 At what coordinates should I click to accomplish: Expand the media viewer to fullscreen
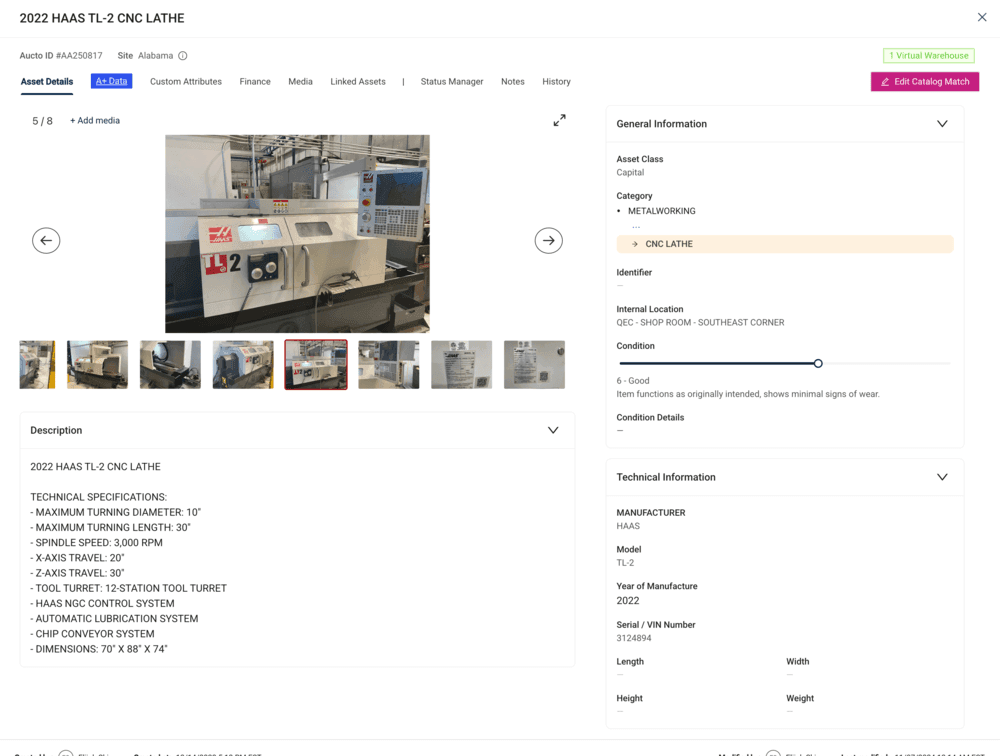coord(559,121)
